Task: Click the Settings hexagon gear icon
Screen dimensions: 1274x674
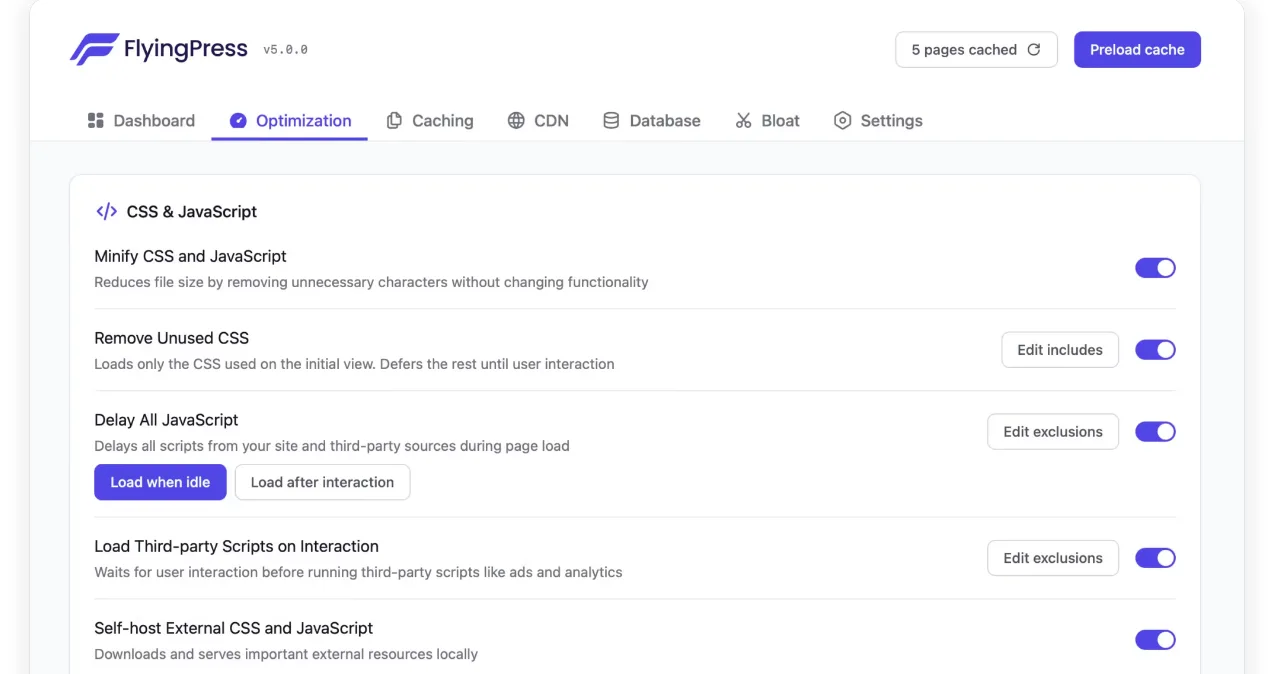Action: pyautogui.click(x=842, y=120)
